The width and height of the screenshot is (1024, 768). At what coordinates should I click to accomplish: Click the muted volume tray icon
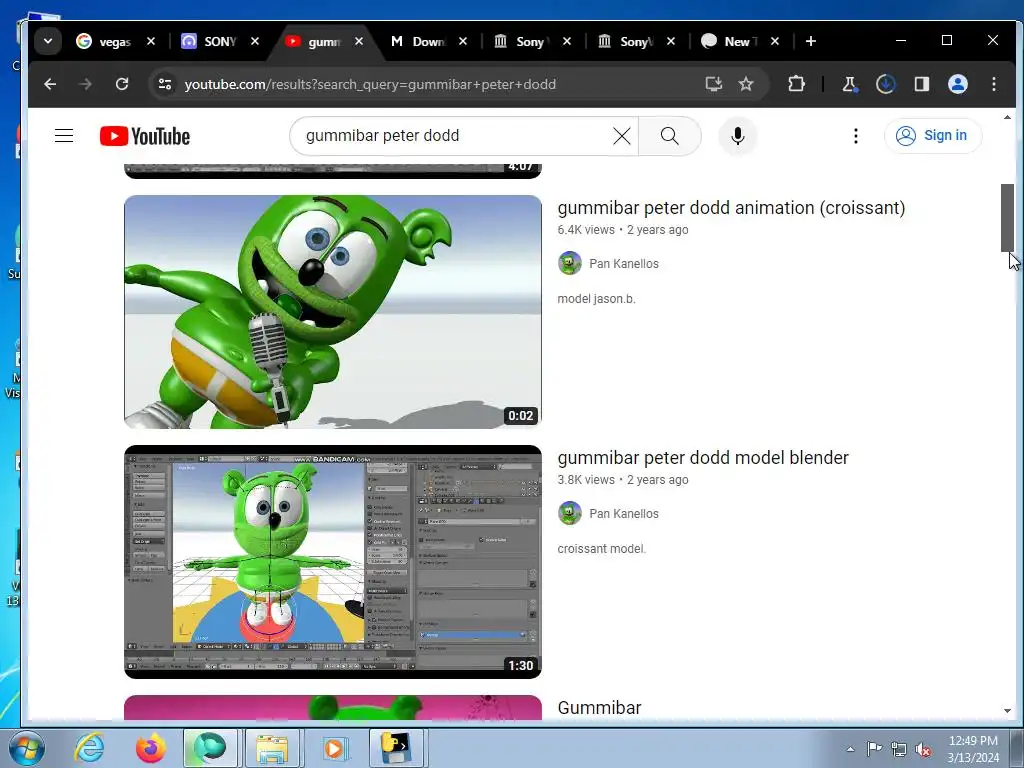pos(923,749)
